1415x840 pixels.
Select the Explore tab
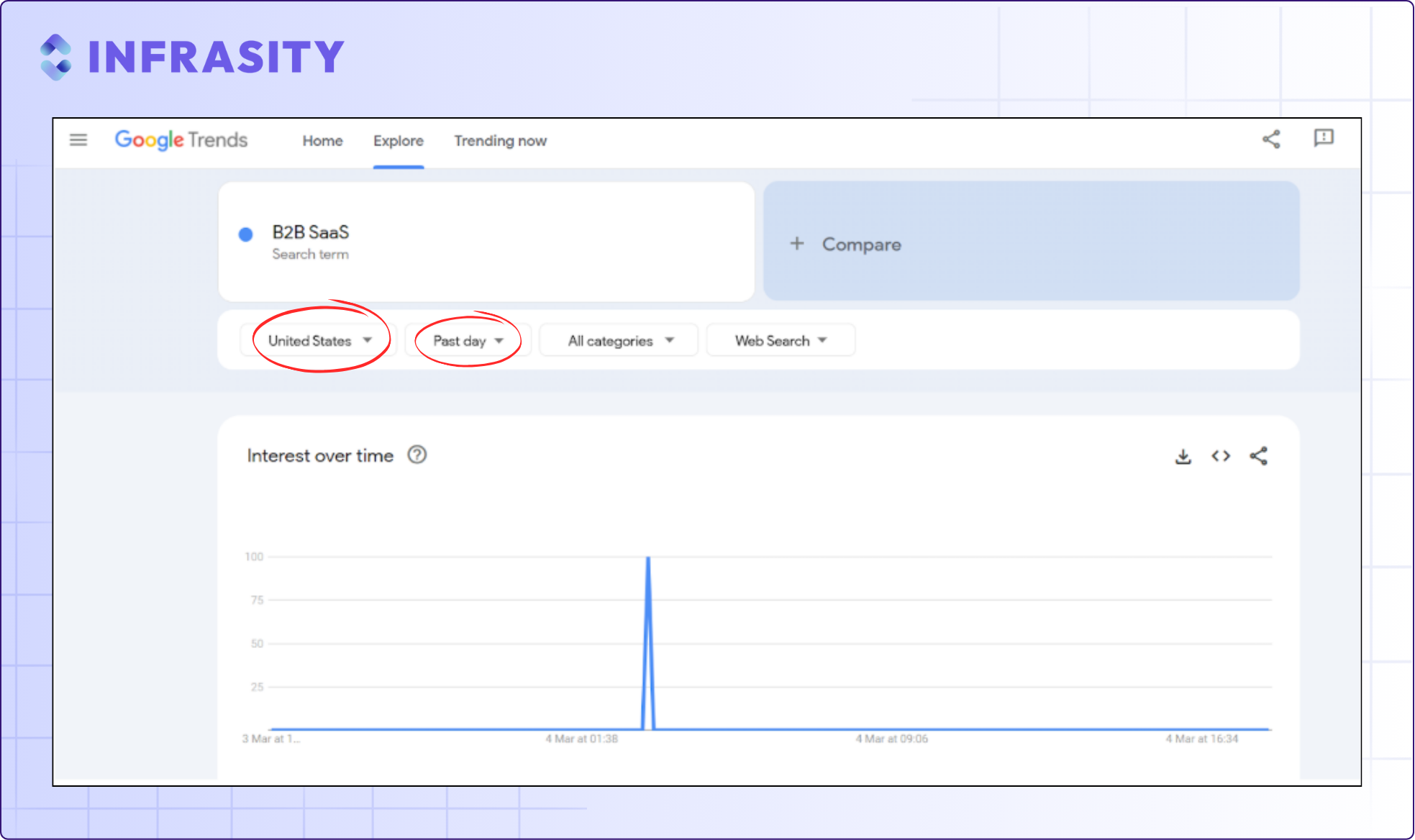(x=399, y=141)
